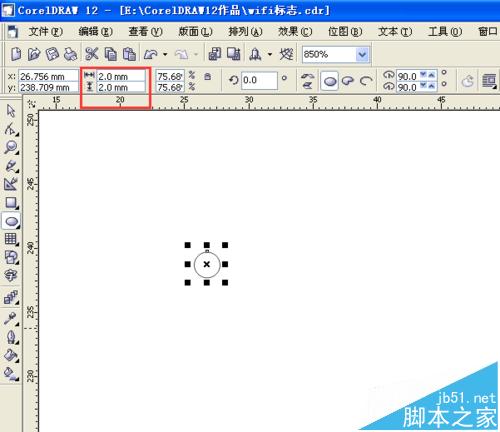Image resolution: width=500 pixels, height=432 pixels.
Task: Click the object height field 2.0 mm
Action: tap(121, 87)
